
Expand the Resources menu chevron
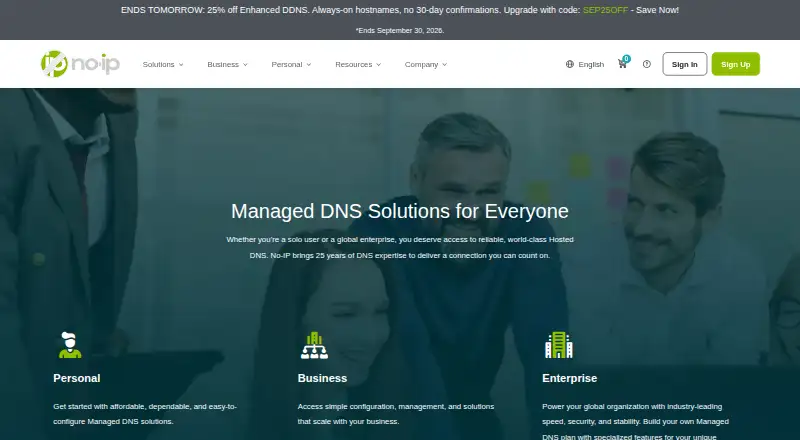[379, 65]
